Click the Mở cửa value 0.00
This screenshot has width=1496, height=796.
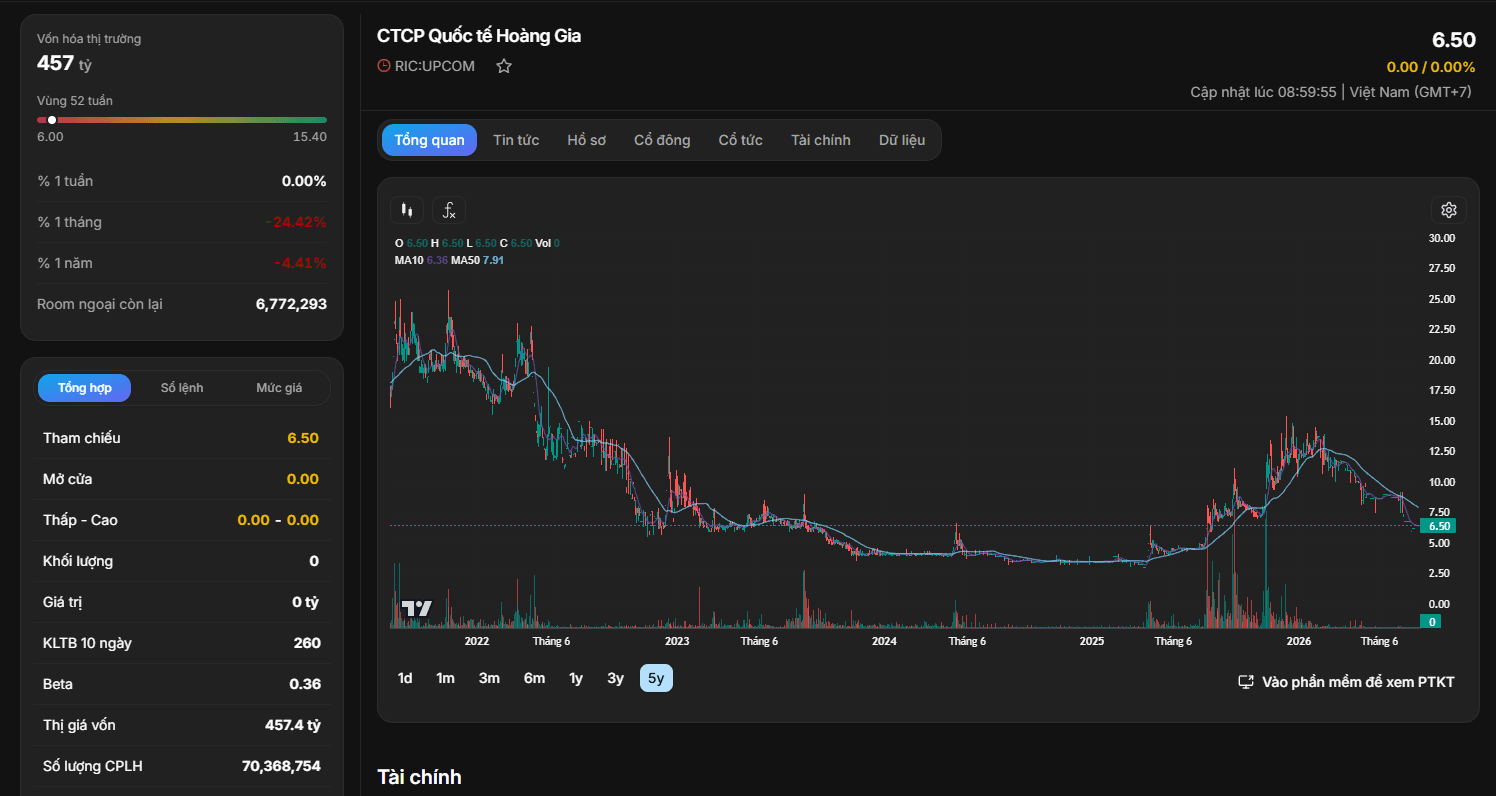coord(303,479)
